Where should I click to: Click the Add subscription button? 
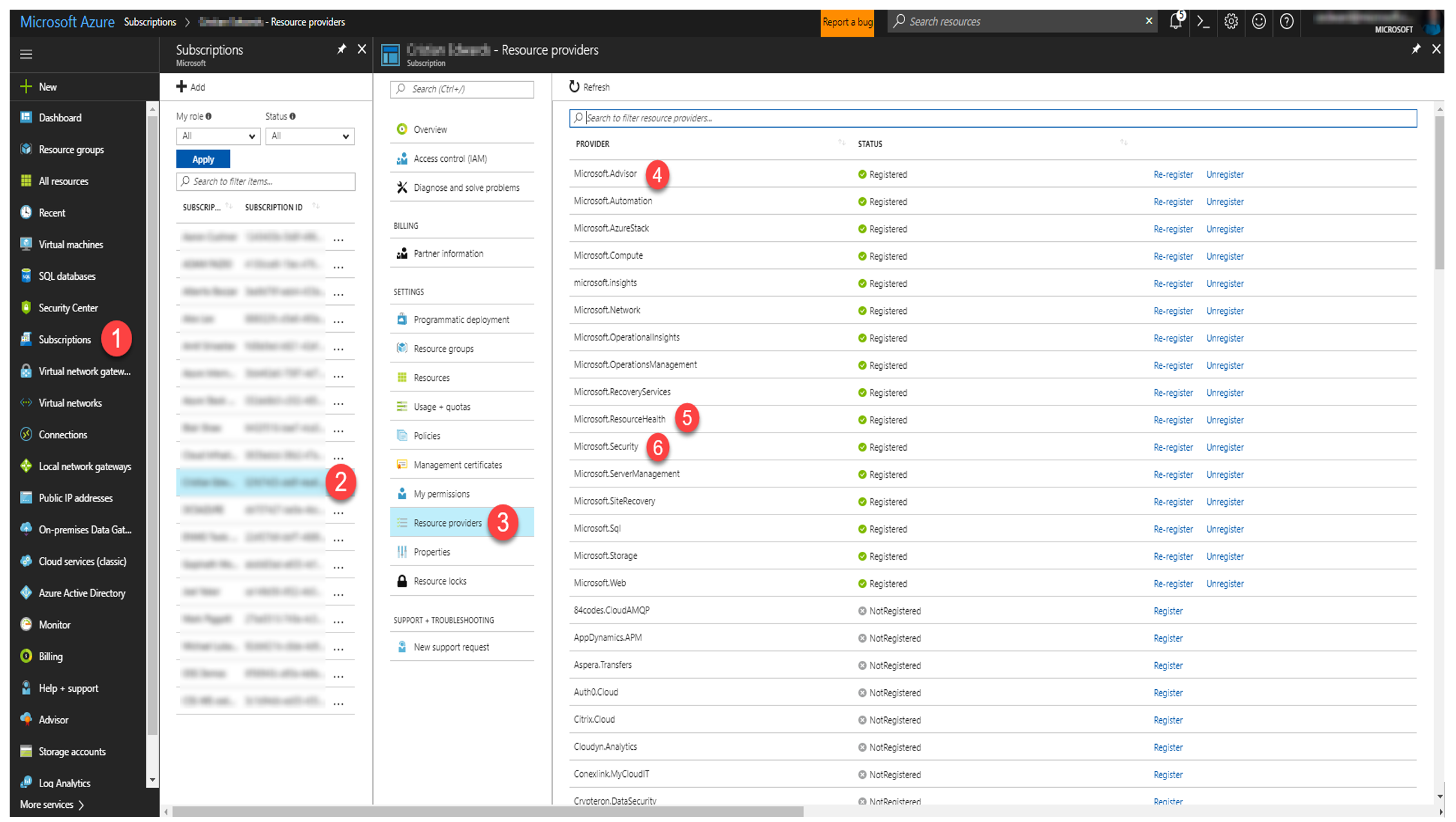tap(191, 87)
